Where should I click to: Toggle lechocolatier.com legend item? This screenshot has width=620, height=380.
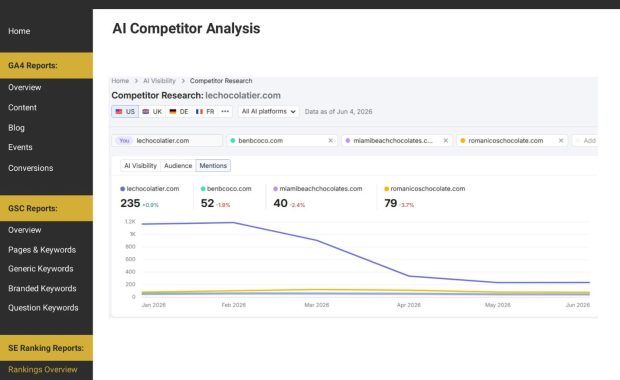click(x=149, y=189)
